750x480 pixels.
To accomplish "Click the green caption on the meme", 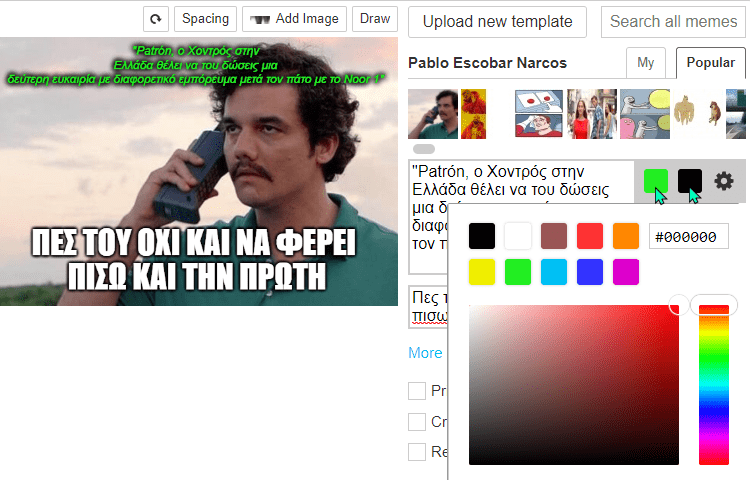I will (196, 65).
